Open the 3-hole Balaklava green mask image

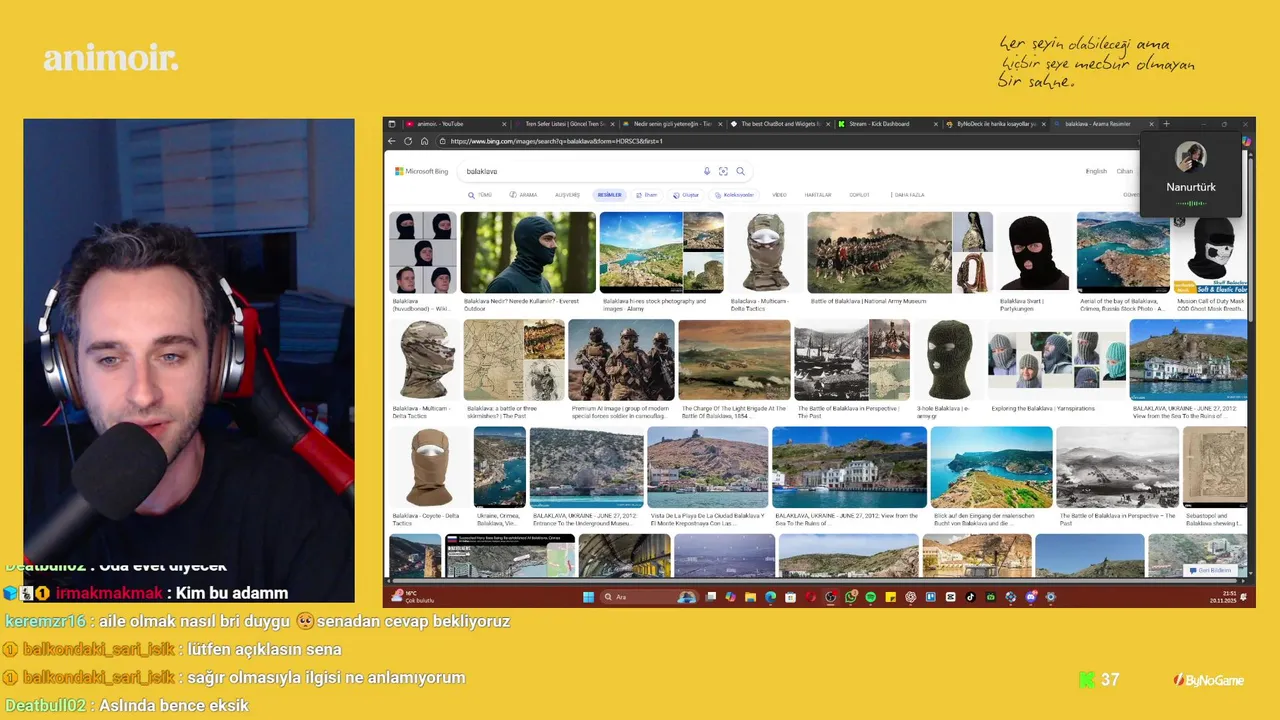click(948, 360)
